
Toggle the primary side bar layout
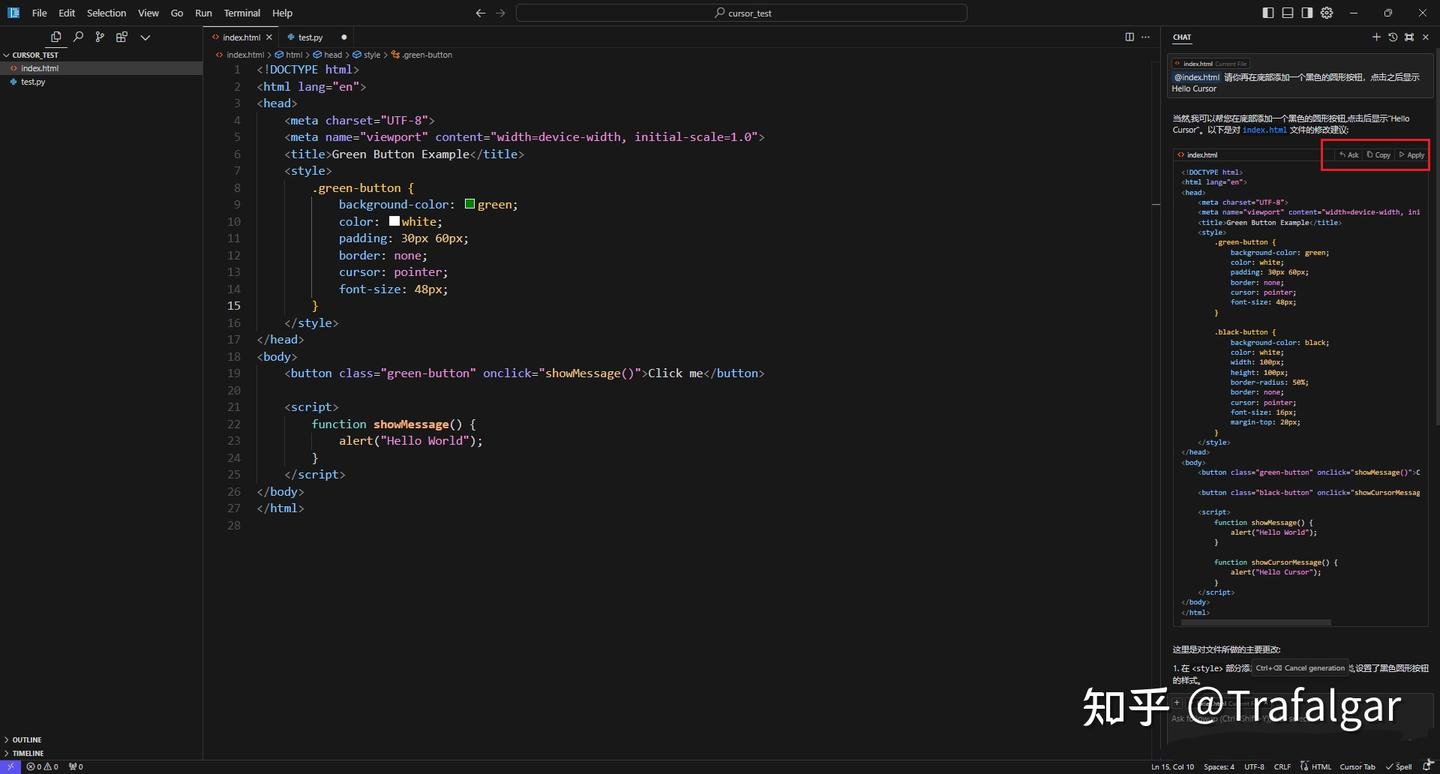[1268, 13]
